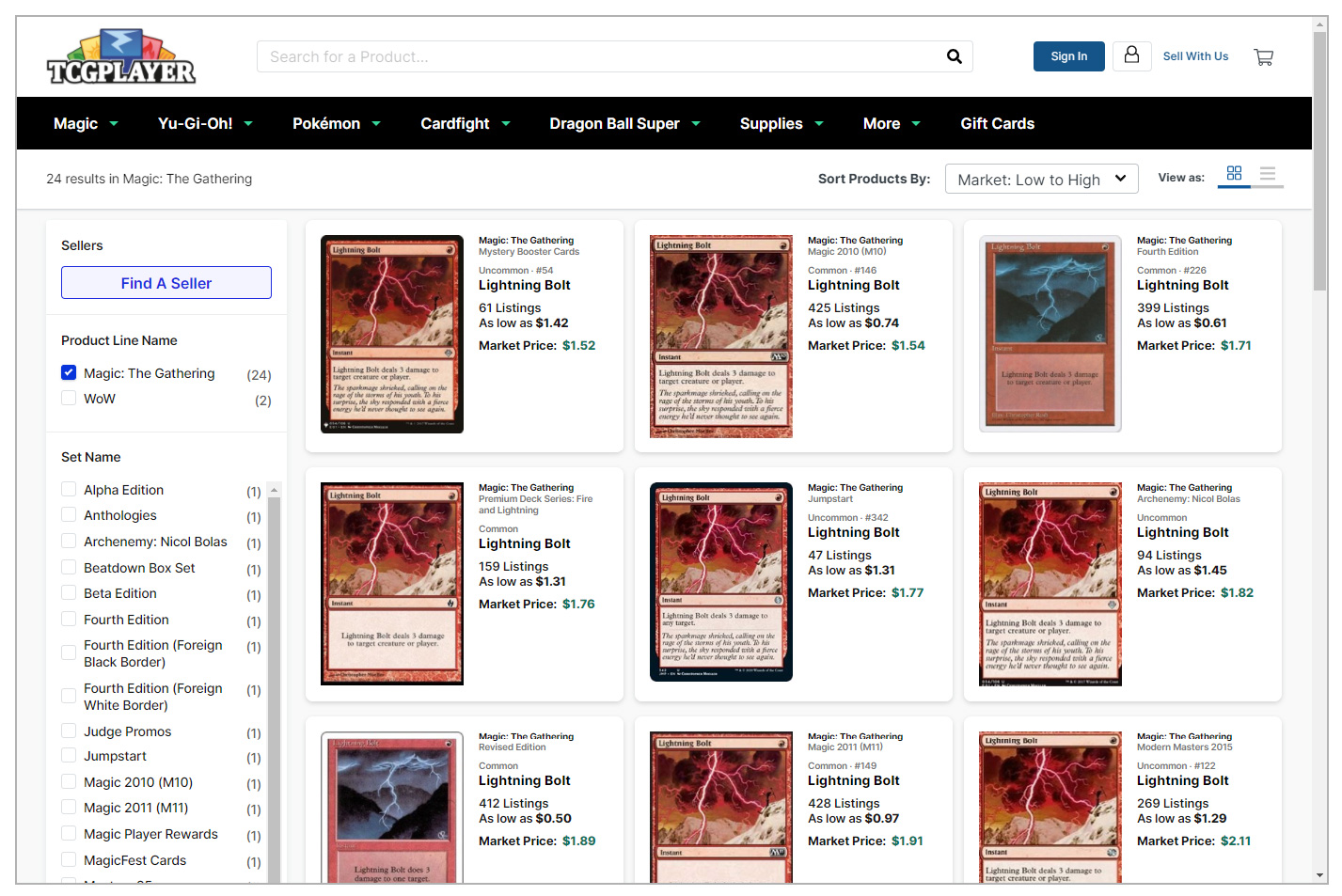Expand the Yu-Gi-Oh! menu
This screenshot has width=1342, height=896.
point(205,123)
